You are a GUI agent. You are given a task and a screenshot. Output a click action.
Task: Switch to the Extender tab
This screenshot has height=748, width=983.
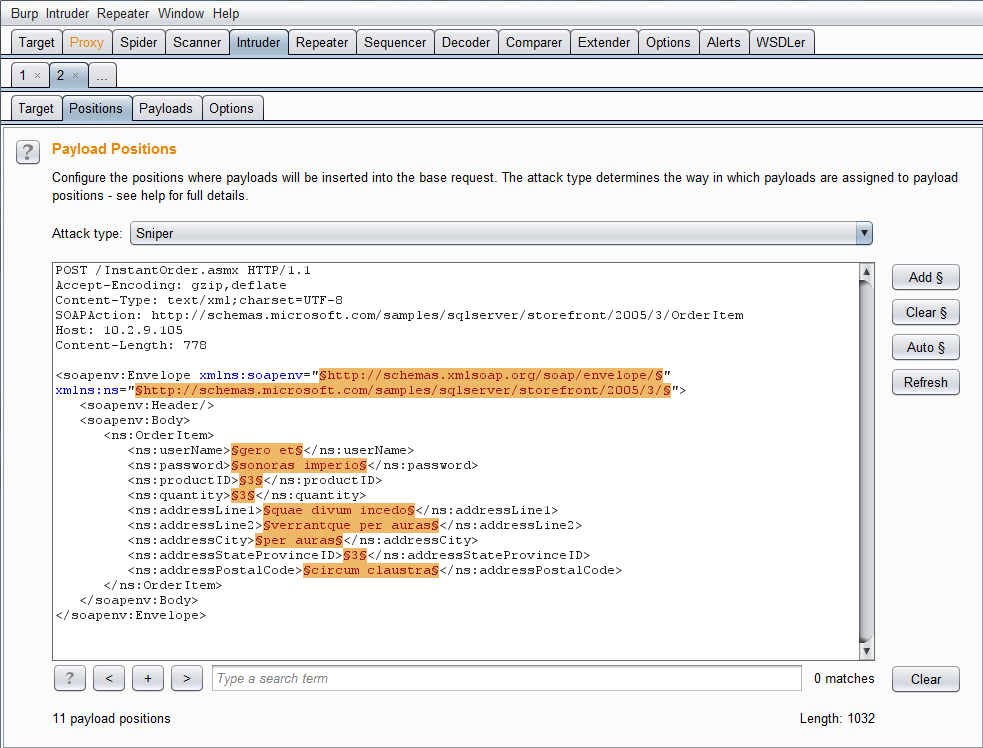pyautogui.click(x=604, y=43)
